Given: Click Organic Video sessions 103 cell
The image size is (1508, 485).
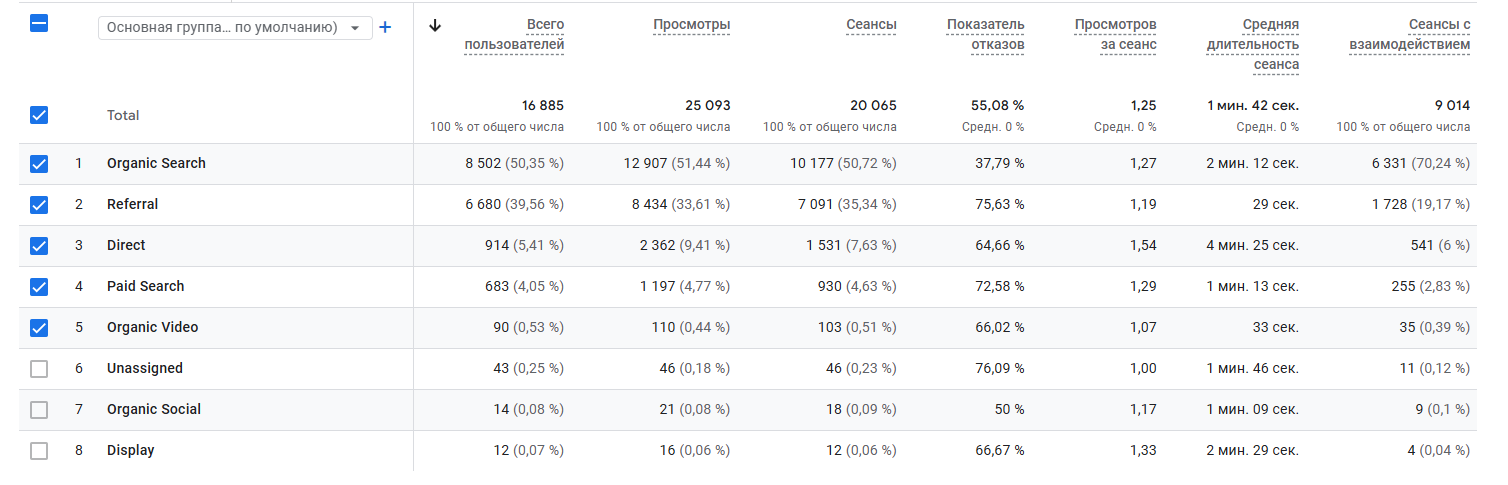Looking at the screenshot, I should [x=858, y=327].
